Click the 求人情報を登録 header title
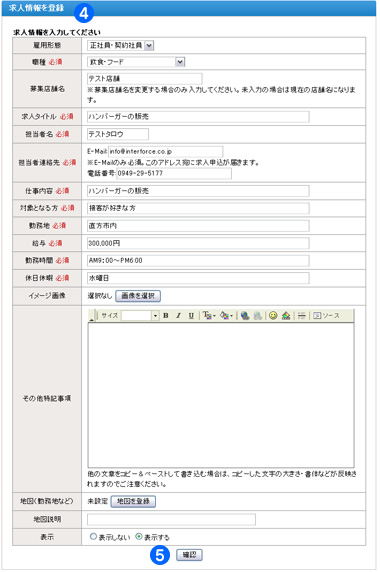The height and width of the screenshot is (573, 380). click(37, 8)
